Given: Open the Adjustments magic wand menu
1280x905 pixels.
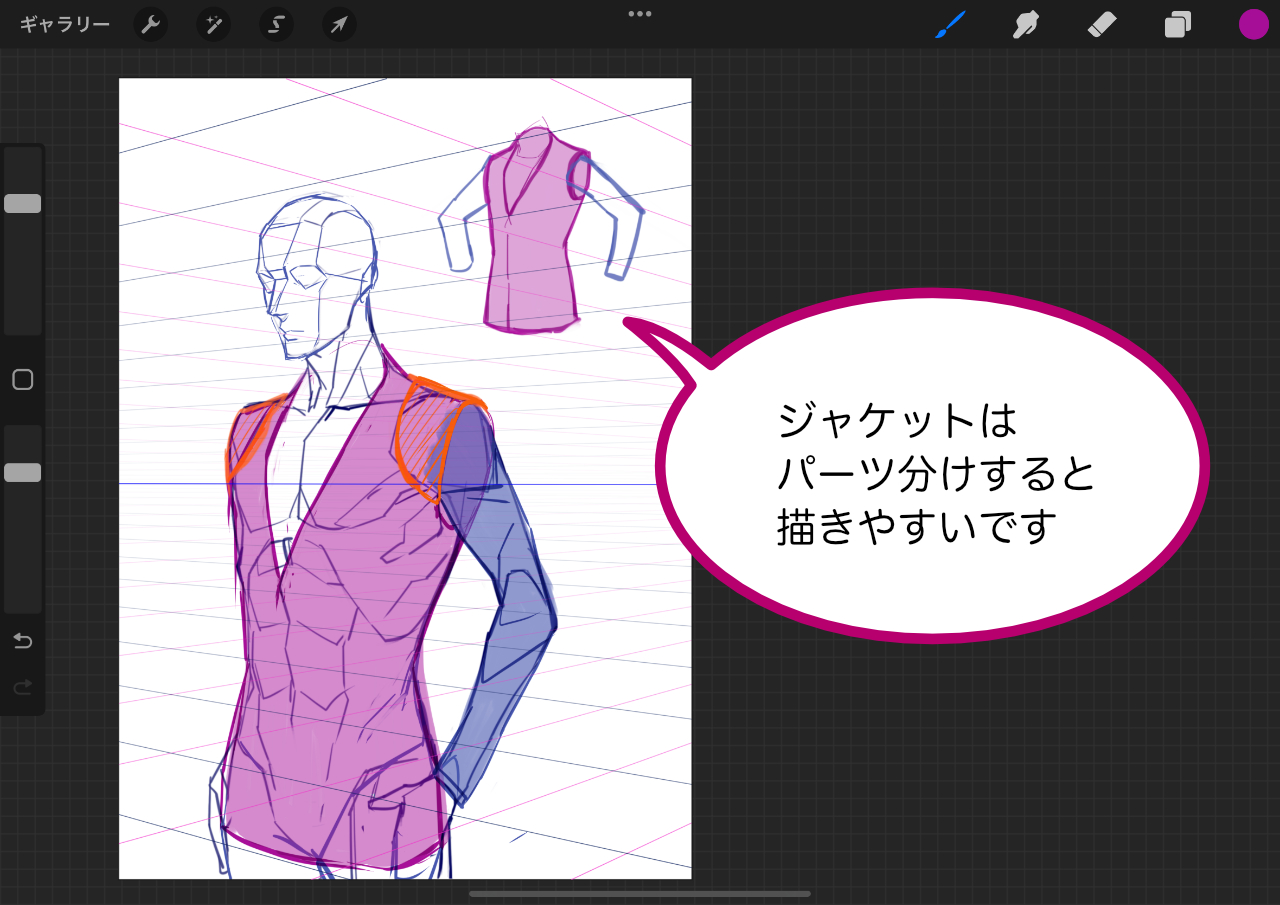Looking at the screenshot, I should click(213, 25).
